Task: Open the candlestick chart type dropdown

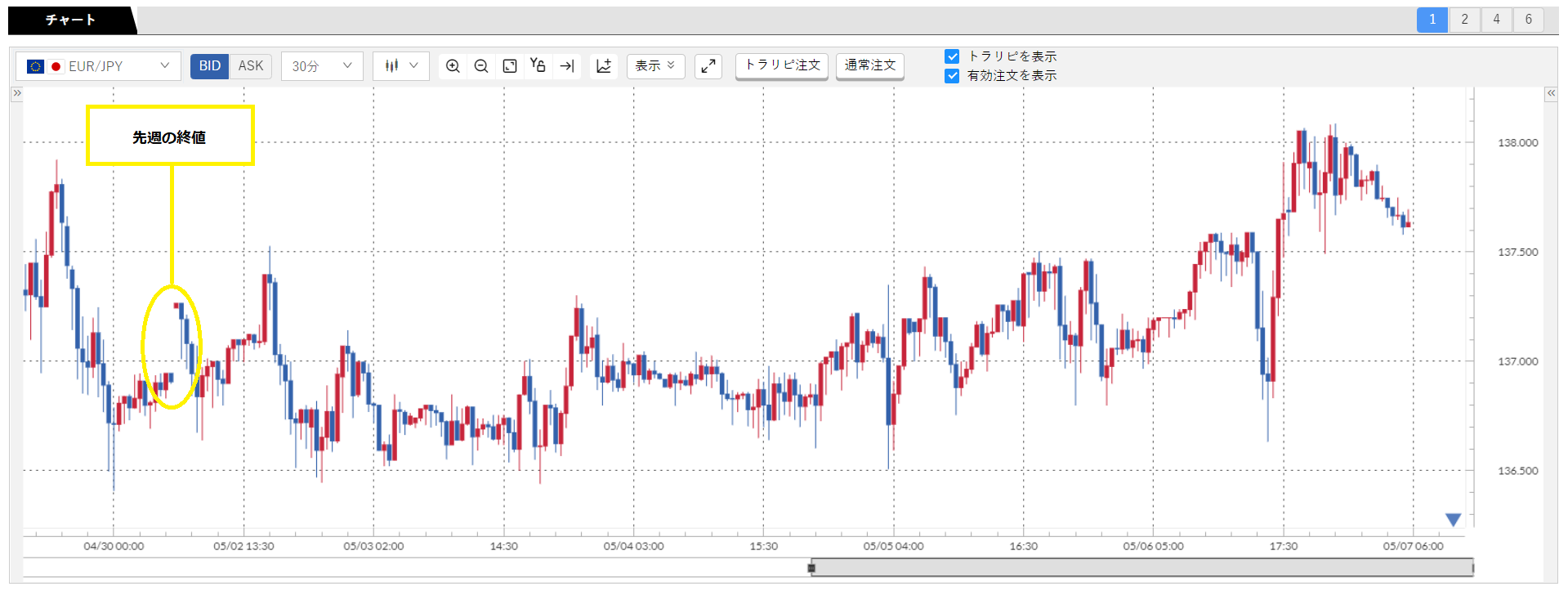Action: click(x=401, y=66)
